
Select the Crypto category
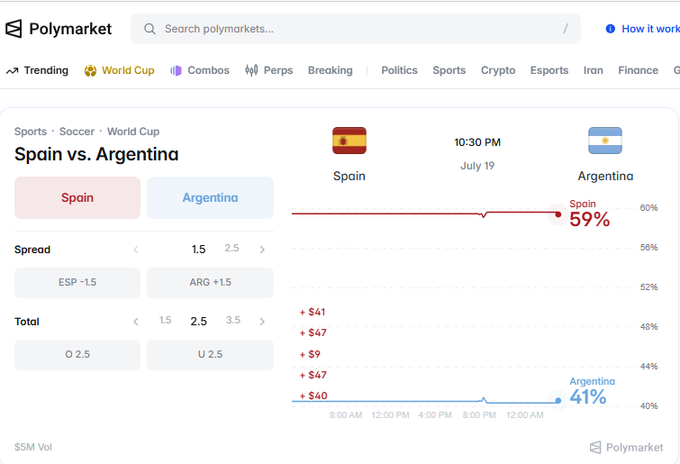point(498,70)
